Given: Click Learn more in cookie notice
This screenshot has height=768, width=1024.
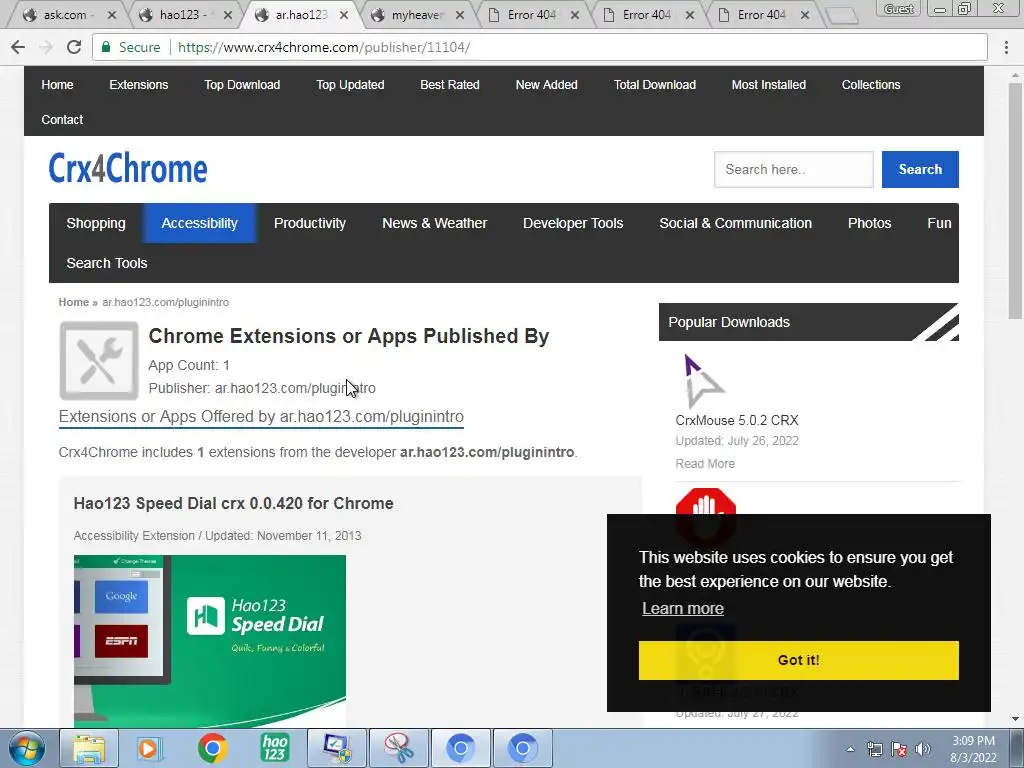Looking at the screenshot, I should (x=682, y=609).
